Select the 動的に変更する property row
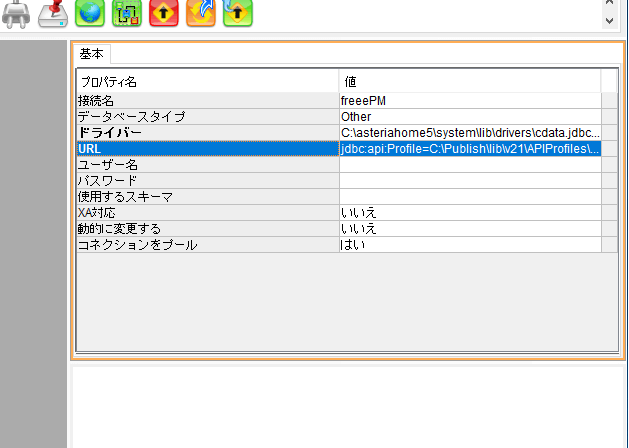Viewport: 629px width, 448px height. pyautogui.click(x=208, y=229)
